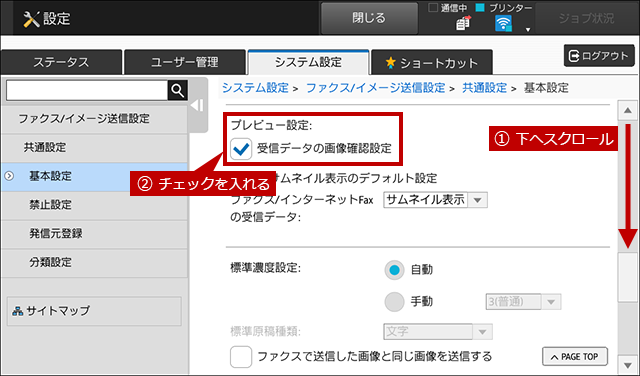Follow the ファクス/イメージ送信設定 breadcrumb link

(x=375, y=88)
